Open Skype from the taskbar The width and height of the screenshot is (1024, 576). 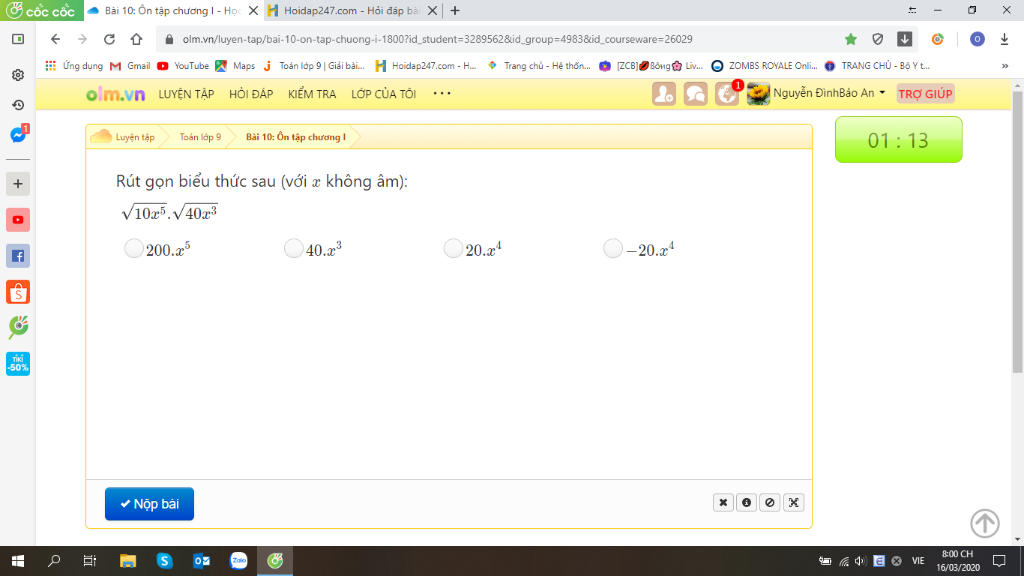click(165, 561)
